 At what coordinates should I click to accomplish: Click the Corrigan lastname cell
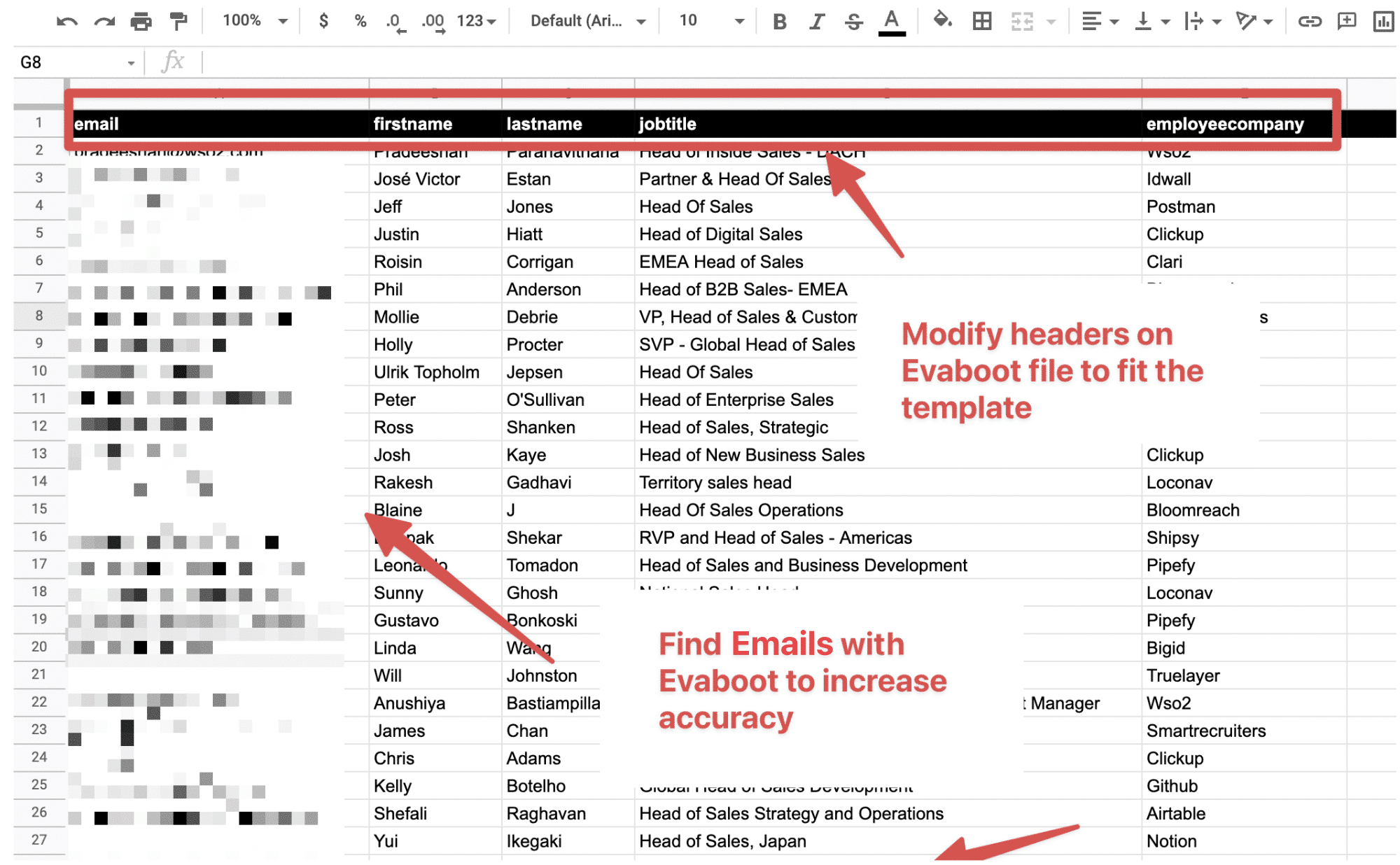pos(568,262)
